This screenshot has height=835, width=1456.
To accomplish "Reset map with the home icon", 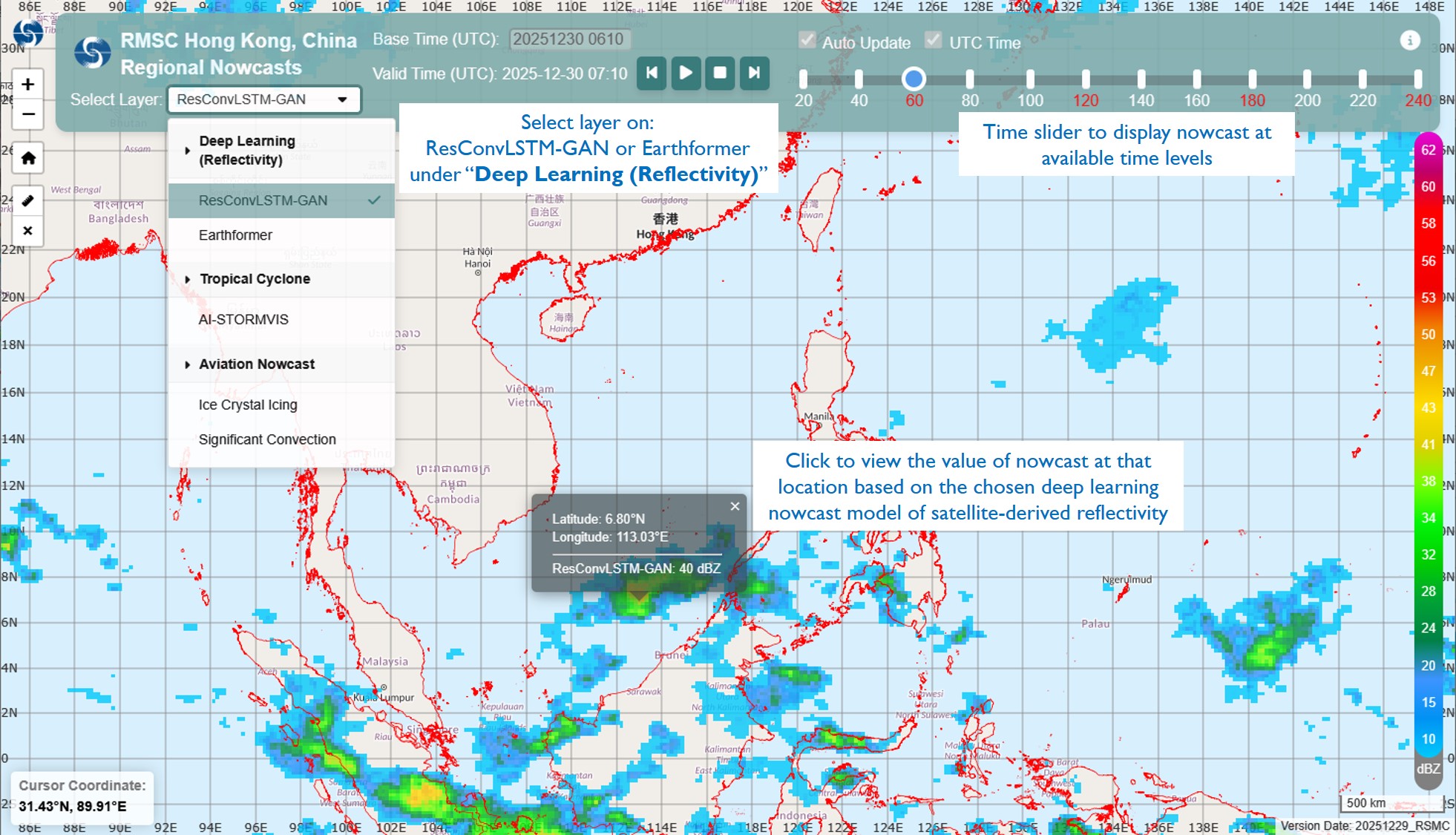I will tap(27, 158).
